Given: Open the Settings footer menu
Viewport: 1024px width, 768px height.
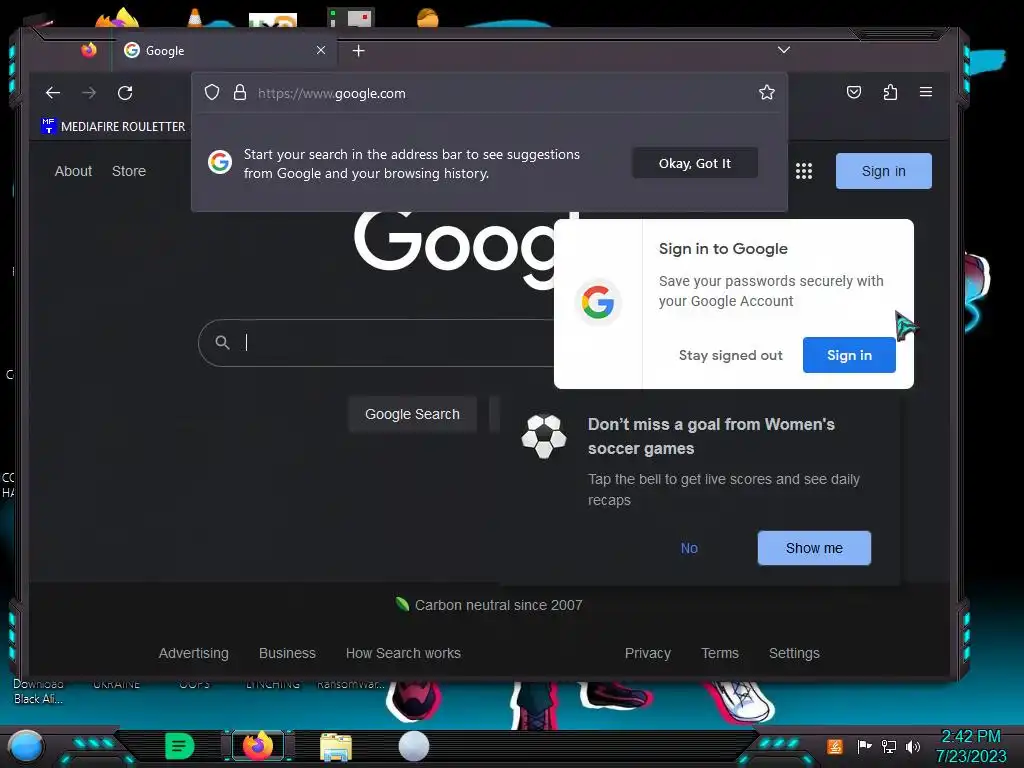Looking at the screenshot, I should 793,653.
